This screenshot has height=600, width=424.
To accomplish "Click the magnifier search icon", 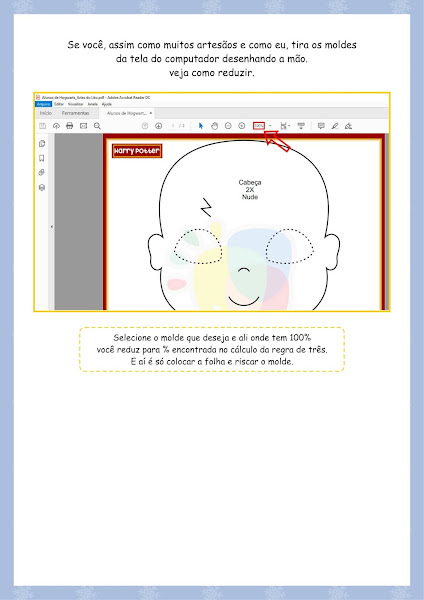I will (x=97, y=126).
